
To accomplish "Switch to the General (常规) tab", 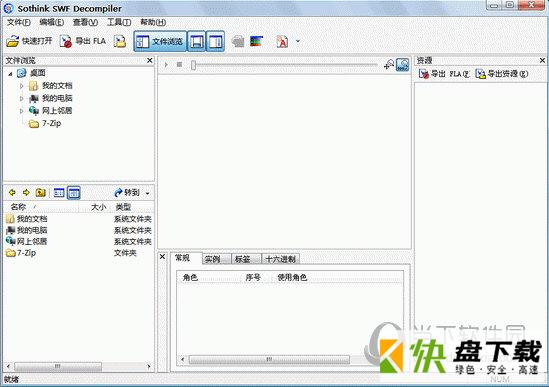I will click(186, 258).
